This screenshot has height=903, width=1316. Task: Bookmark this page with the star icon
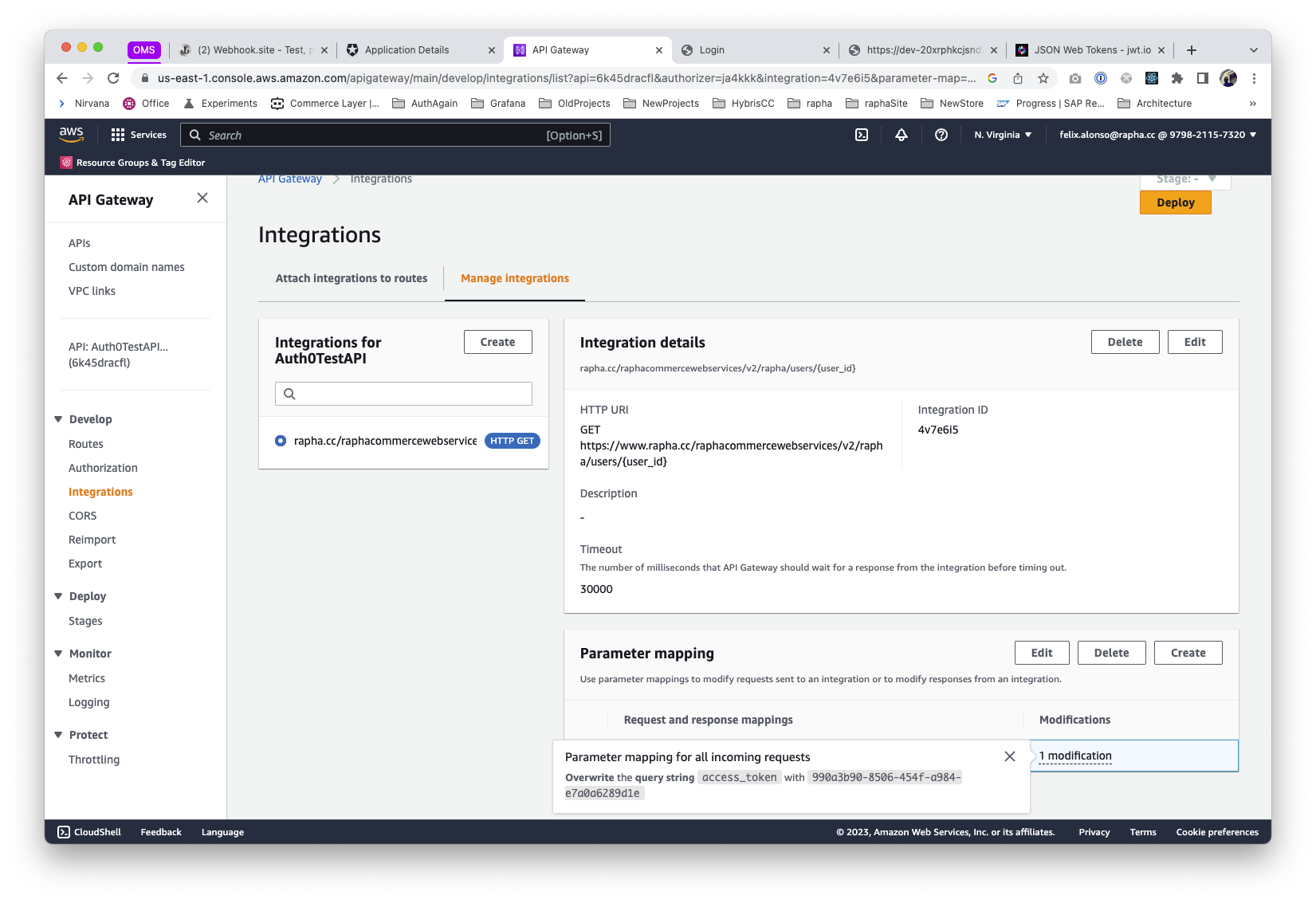tap(1043, 78)
